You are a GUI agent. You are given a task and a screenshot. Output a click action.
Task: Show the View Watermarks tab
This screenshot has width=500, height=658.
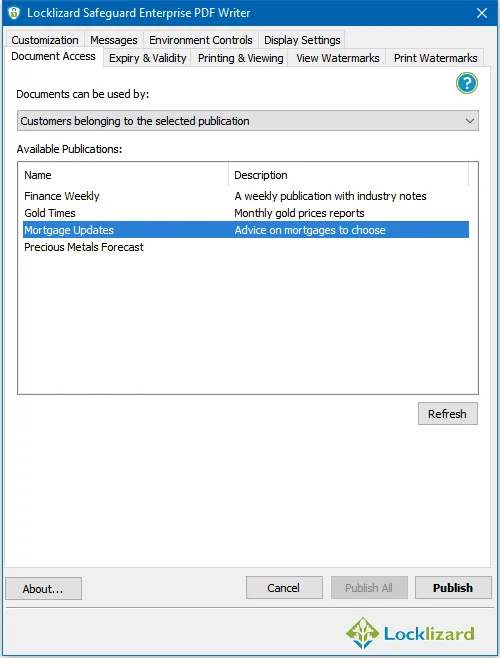click(x=338, y=58)
